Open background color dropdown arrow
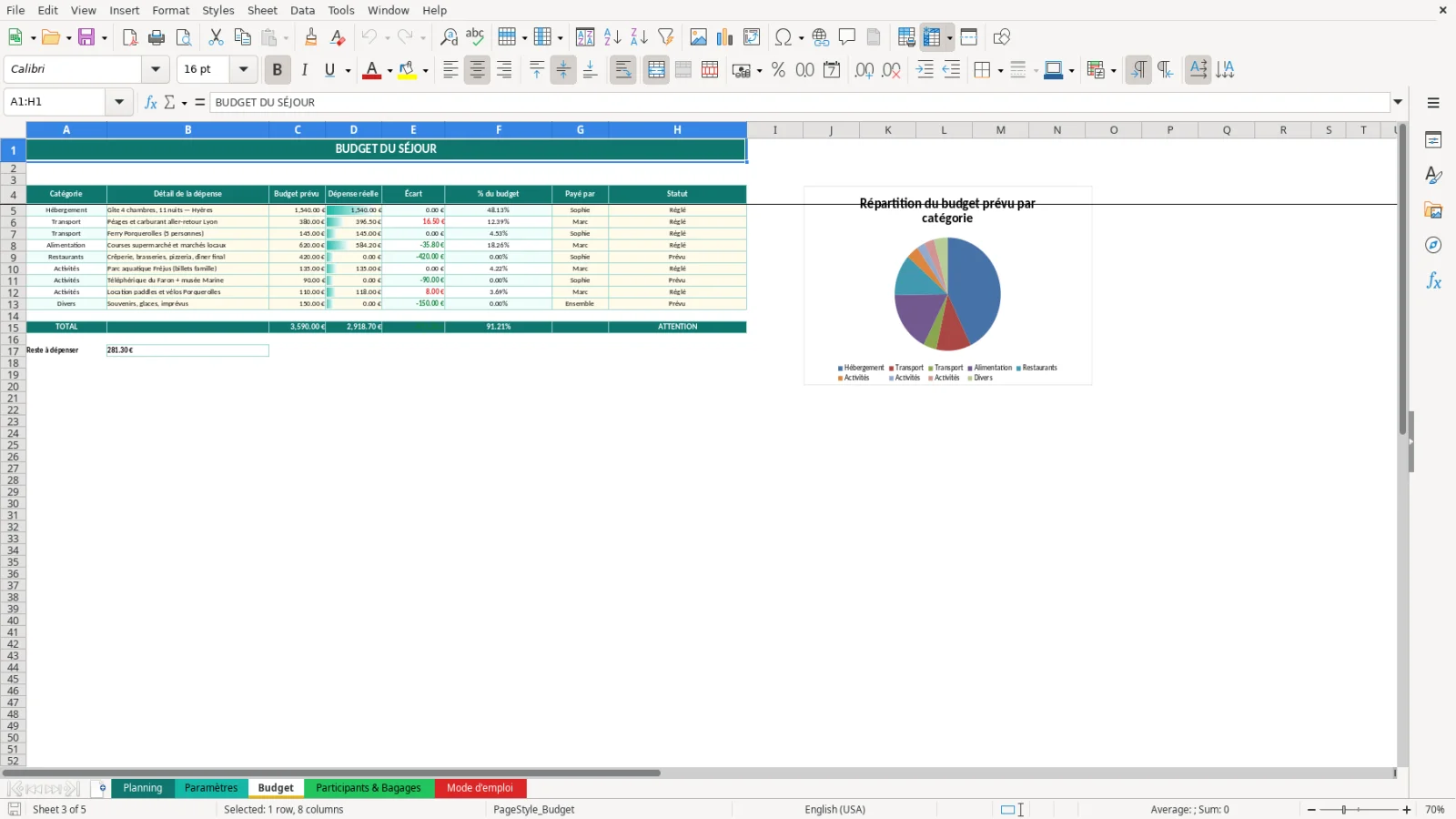 [425, 70]
